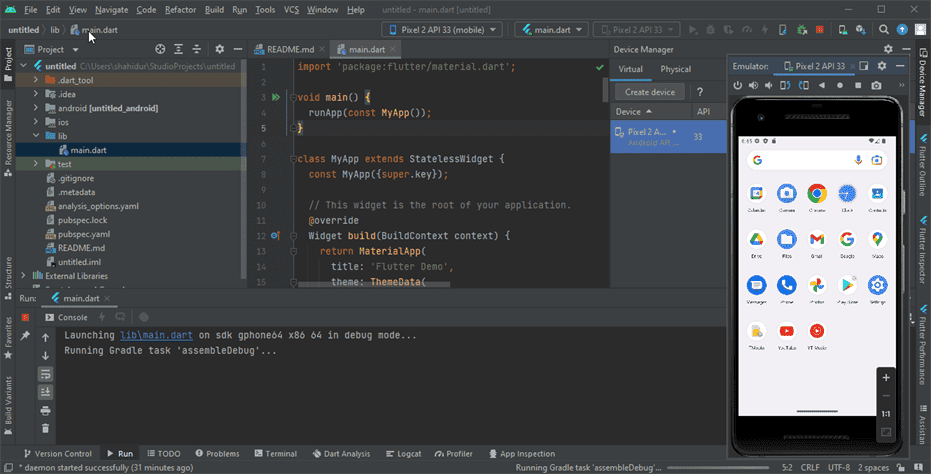
Task: Toggle soft-wrap in the Run console
Action: point(45,373)
